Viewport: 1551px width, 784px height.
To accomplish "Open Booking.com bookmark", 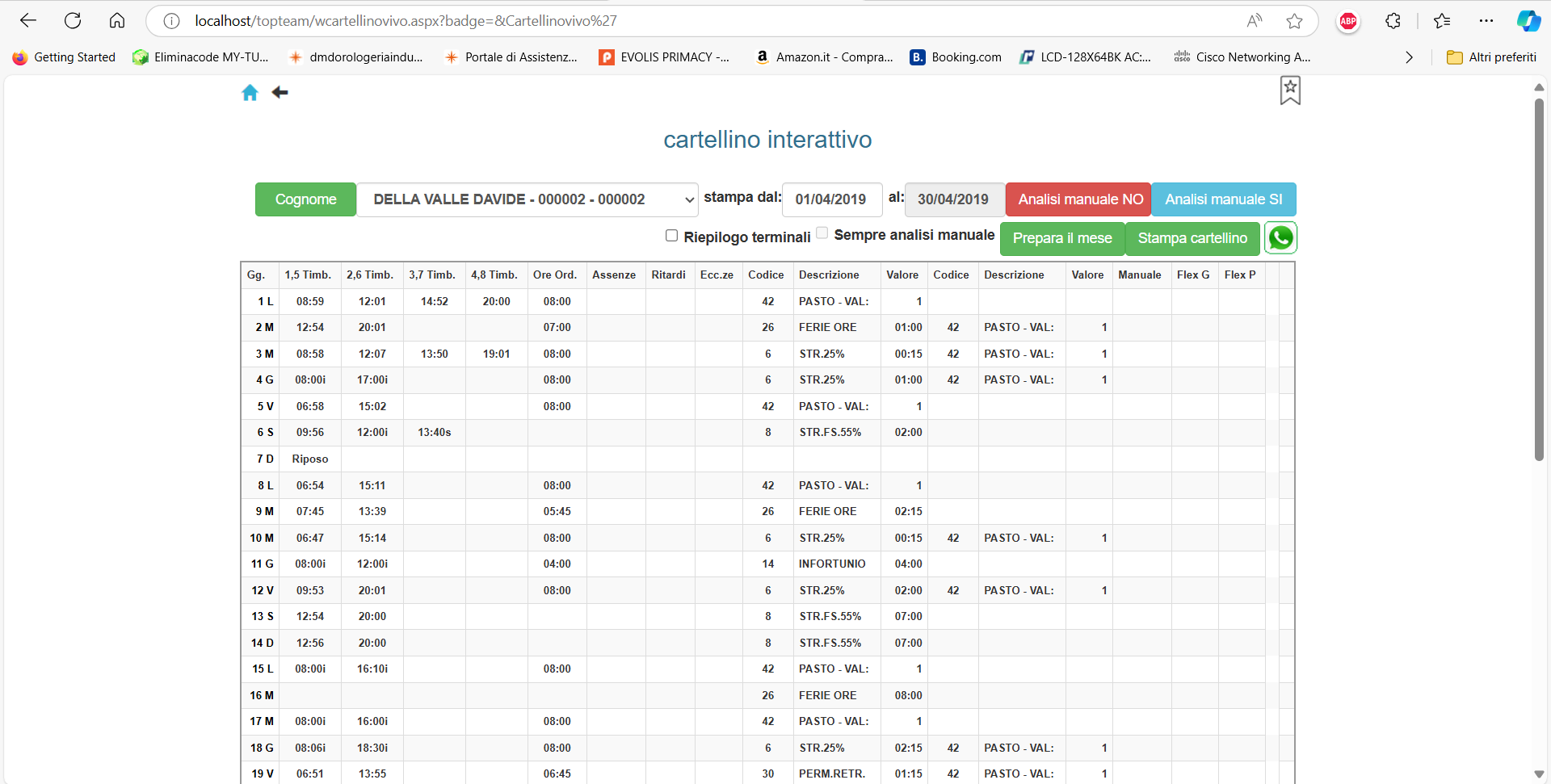I will (x=956, y=57).
